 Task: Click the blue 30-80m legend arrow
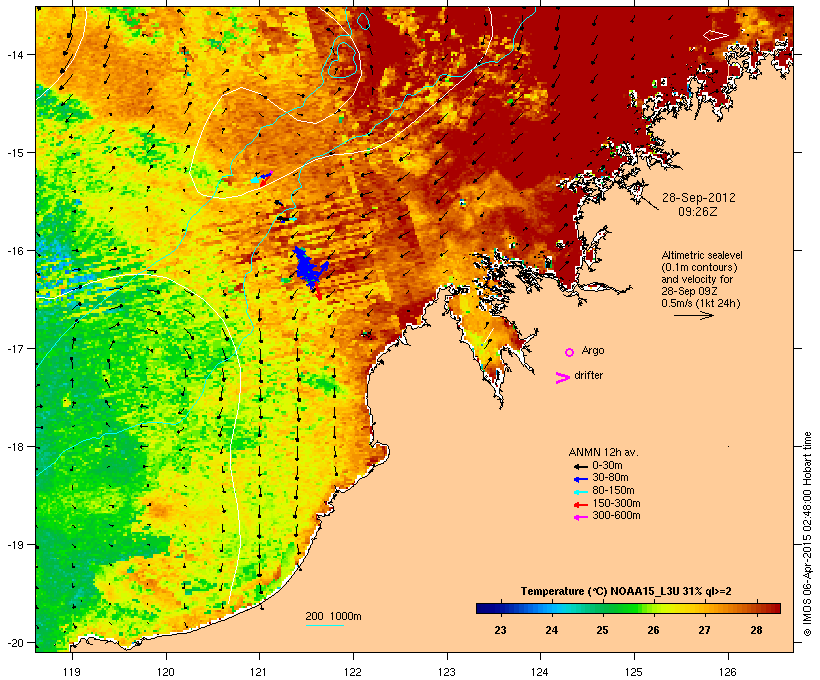(x=581, y=479)
